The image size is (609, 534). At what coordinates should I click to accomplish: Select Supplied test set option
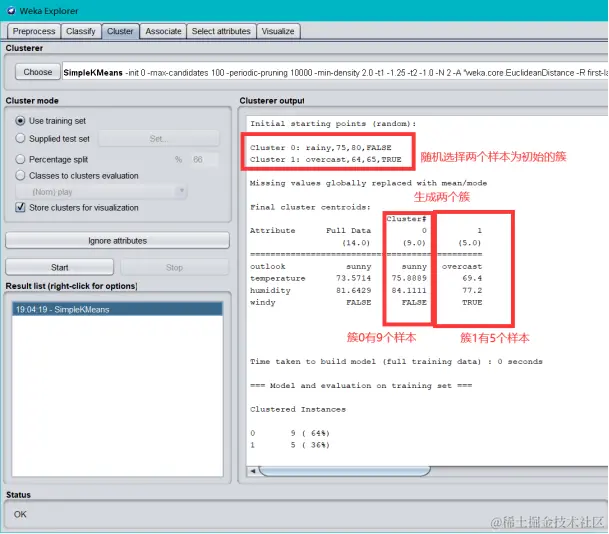(x=20, y=138)
